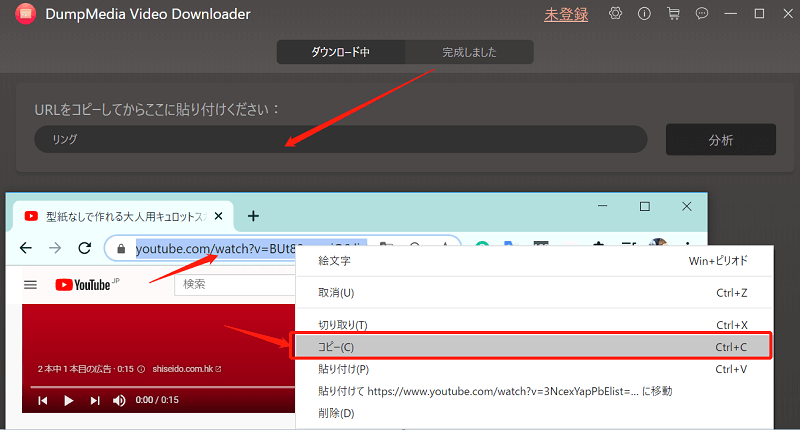Close the YouTube browser tab
The height and width of the screenshot is (430, 800).
(218, 216)
